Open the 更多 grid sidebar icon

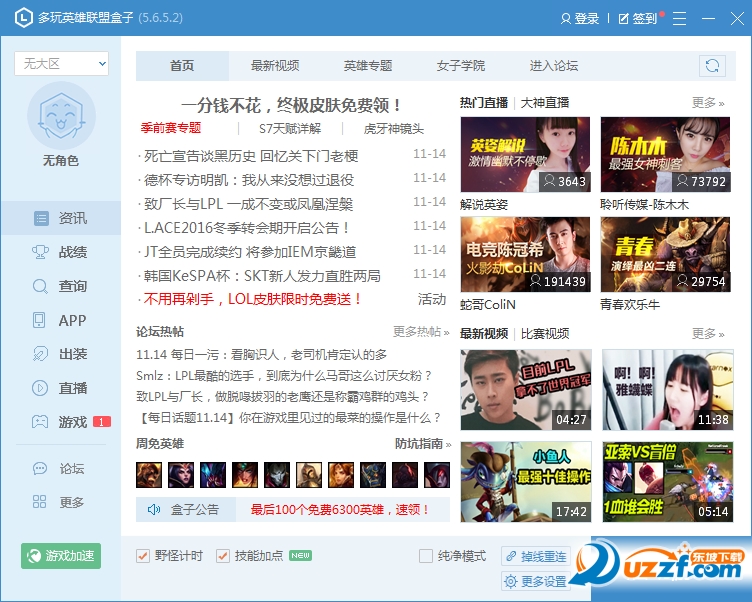click(39, 502)
